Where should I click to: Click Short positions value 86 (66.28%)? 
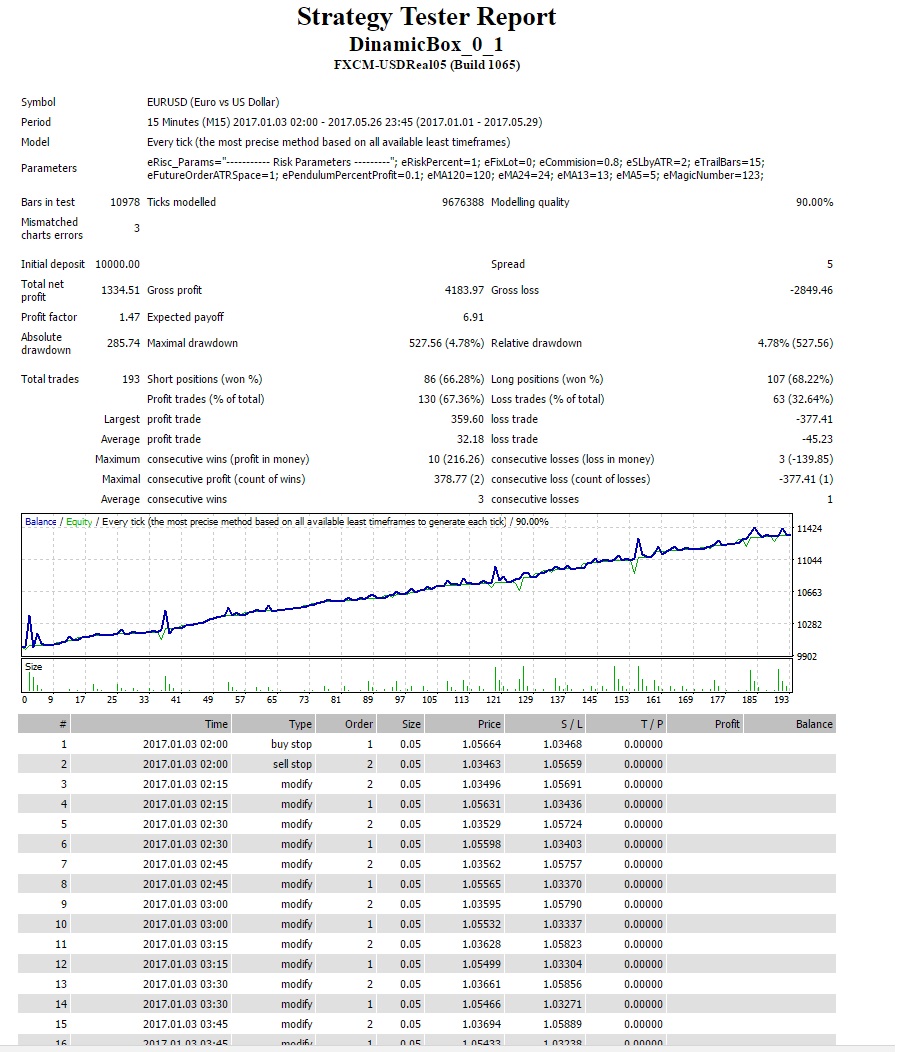click(454, 379)
